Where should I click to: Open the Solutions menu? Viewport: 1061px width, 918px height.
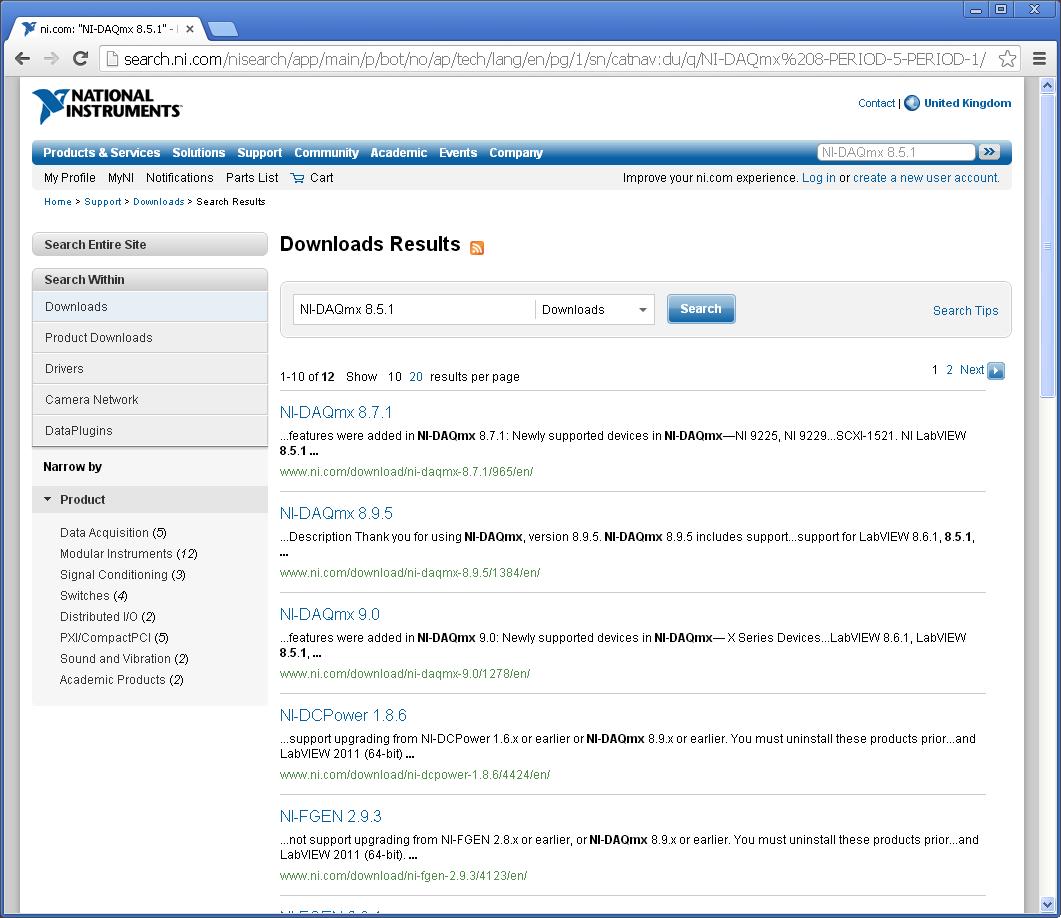click(x=199, y=153)
